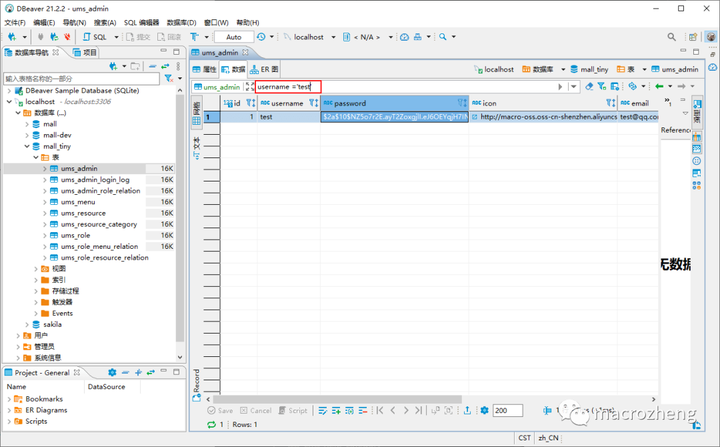Viewport: 720px width, 447px height.
Task: Click the password column filter icon
Action: point(462,103)
